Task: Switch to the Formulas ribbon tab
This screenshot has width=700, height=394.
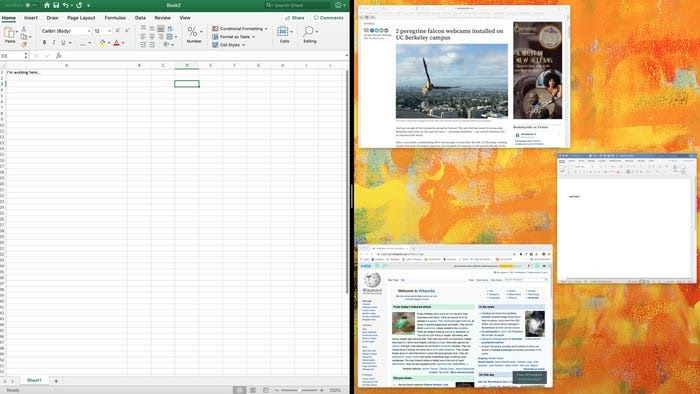Action: (115, 18)
